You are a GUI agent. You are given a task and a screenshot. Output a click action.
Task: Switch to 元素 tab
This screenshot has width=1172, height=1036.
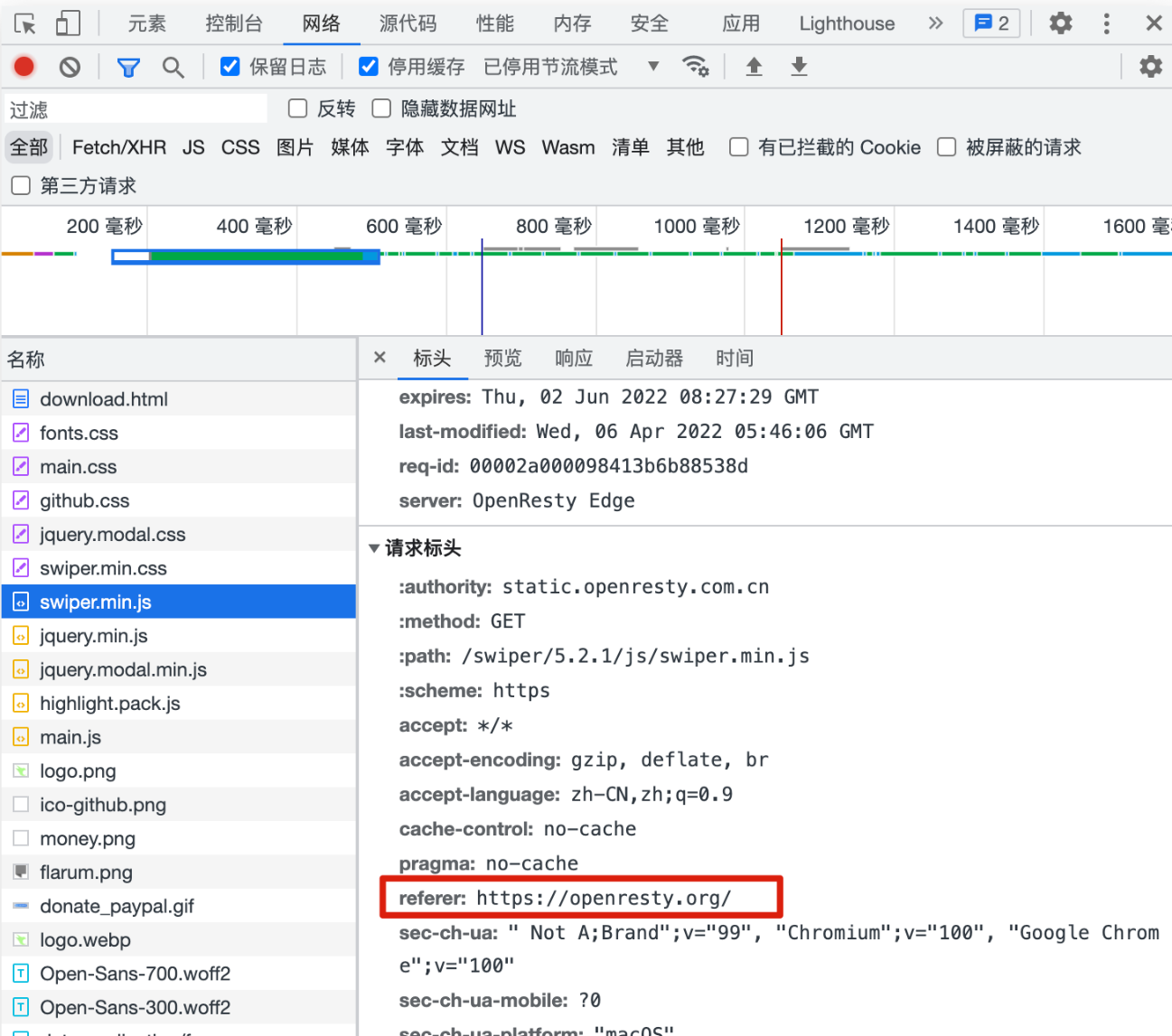(x=146, y=23)
